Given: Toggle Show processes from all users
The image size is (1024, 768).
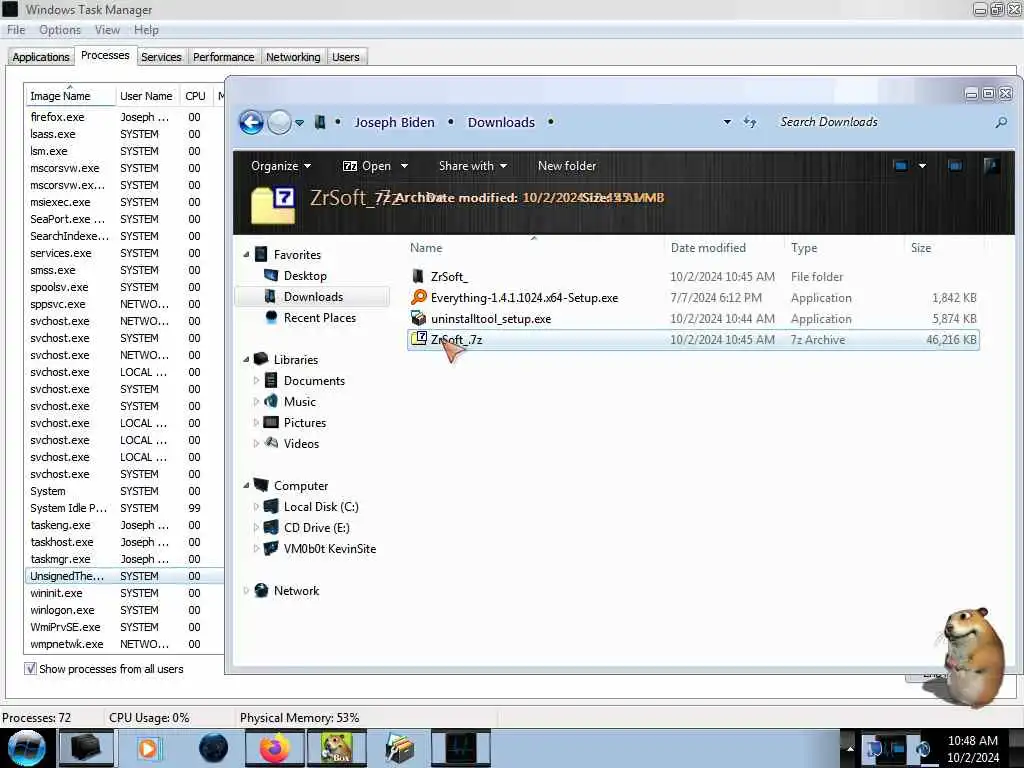Looking at the screenshot, I should tap(30, 669).
